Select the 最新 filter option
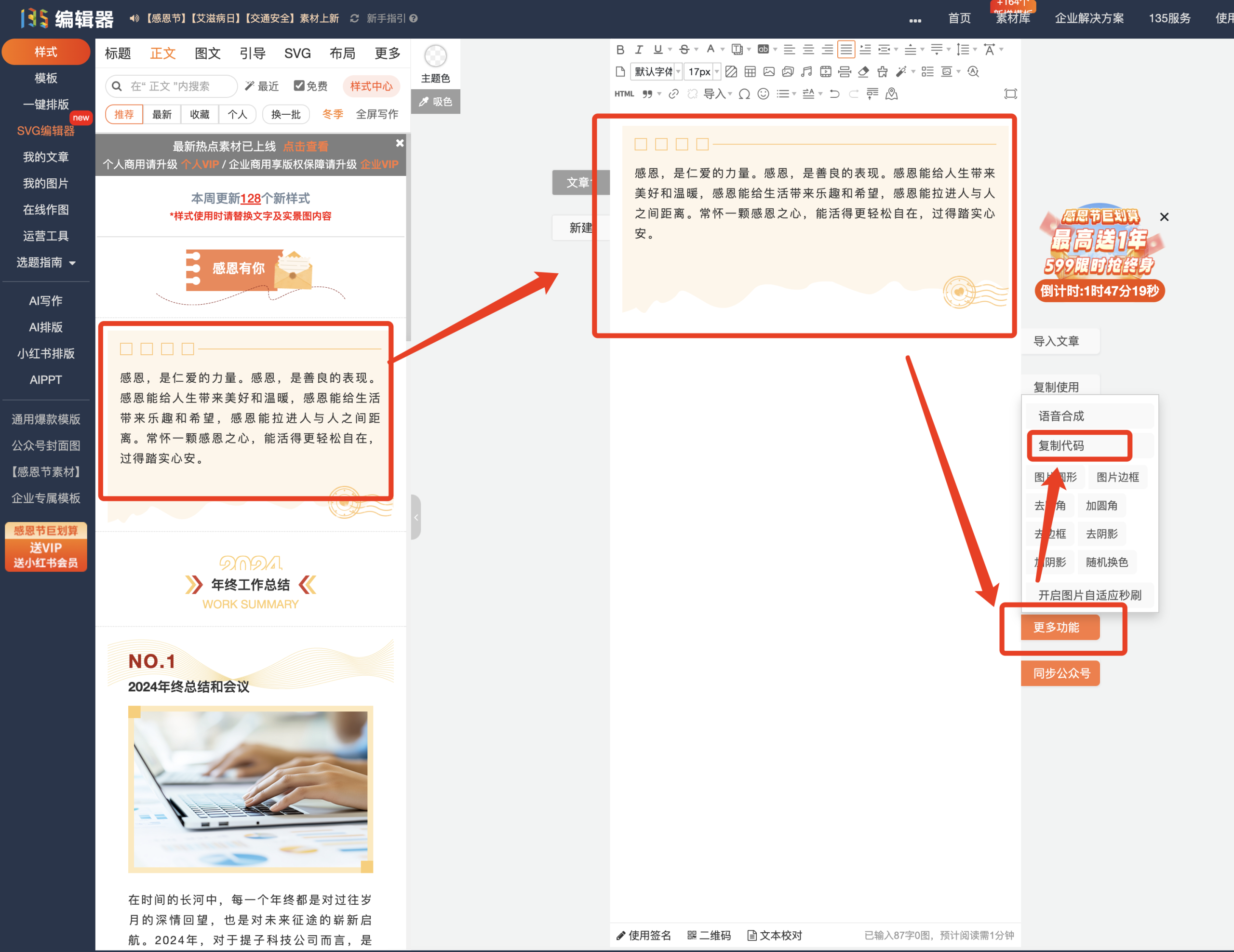The height and width of the screenshot is (952, 1234). click(x=161, y=114)
